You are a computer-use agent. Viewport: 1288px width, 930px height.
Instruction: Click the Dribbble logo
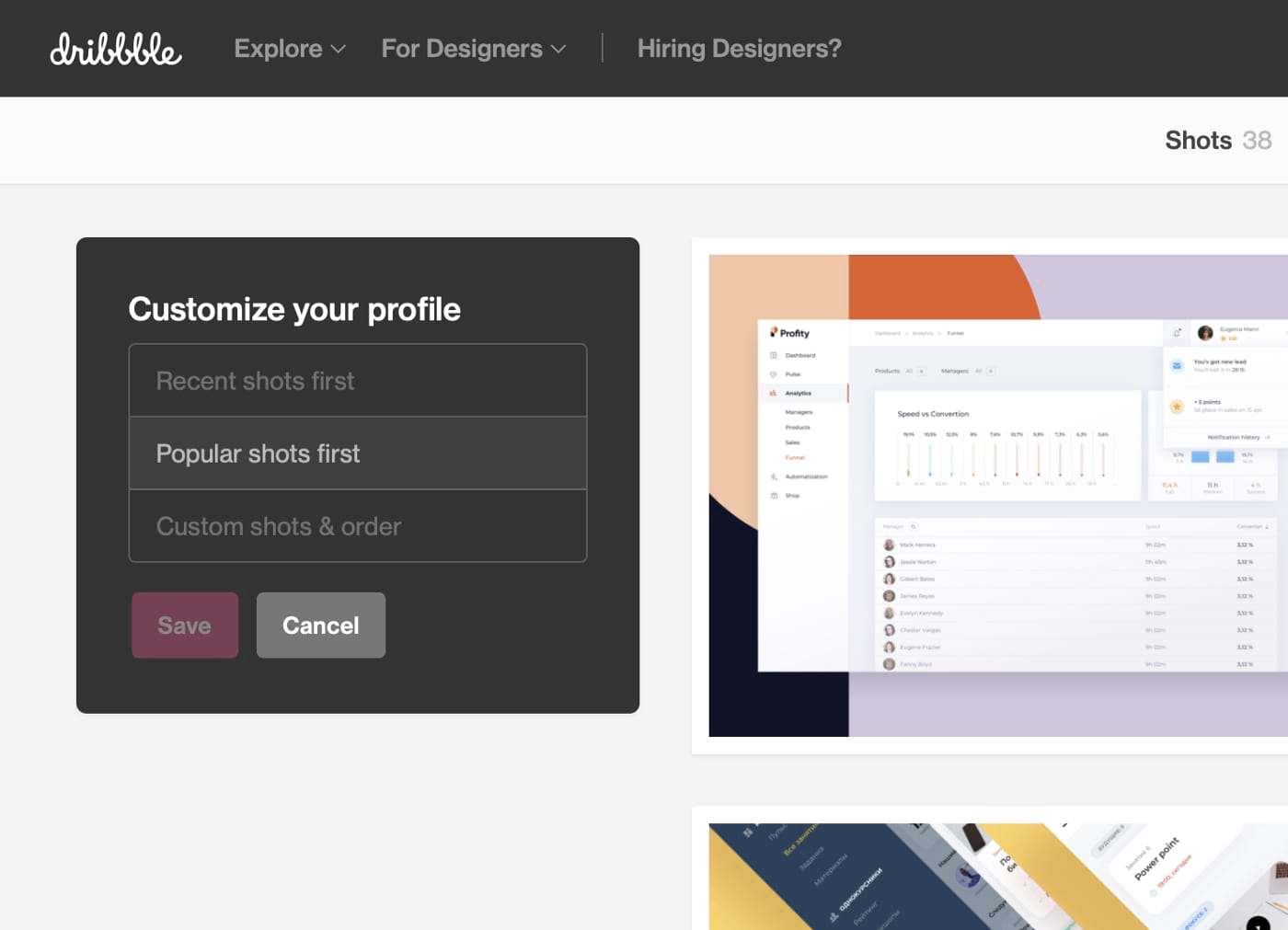[116, 49]
